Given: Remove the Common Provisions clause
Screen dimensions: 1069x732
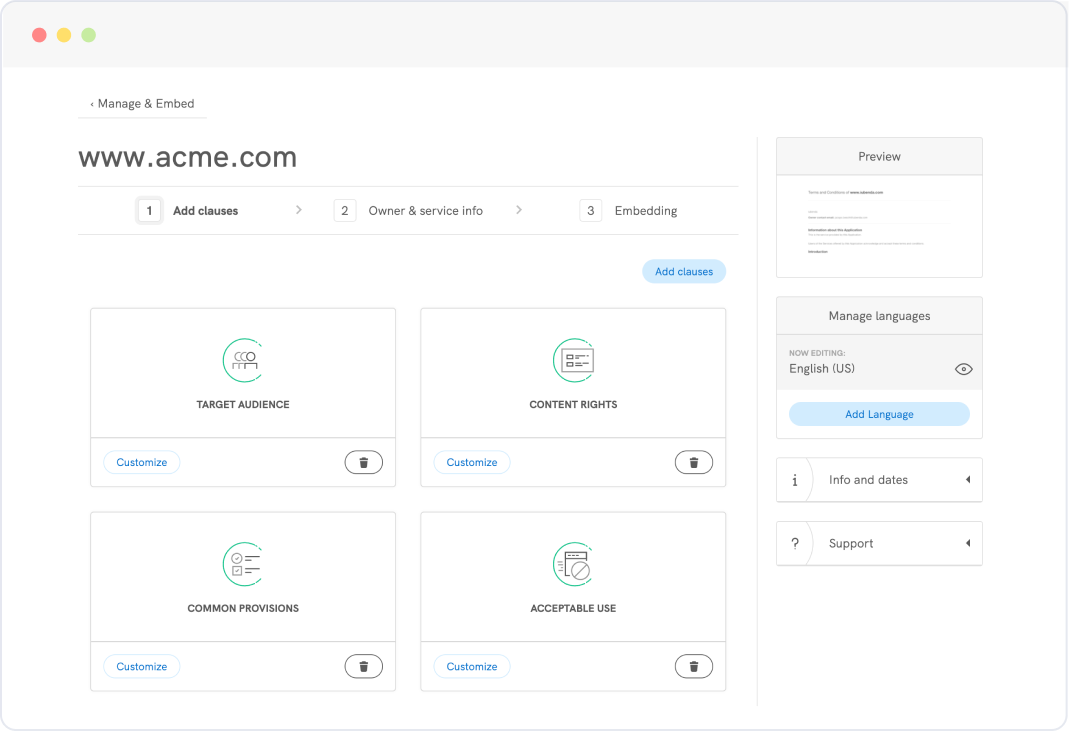Looking at the screenshot, I should click(x=363, y=666).
